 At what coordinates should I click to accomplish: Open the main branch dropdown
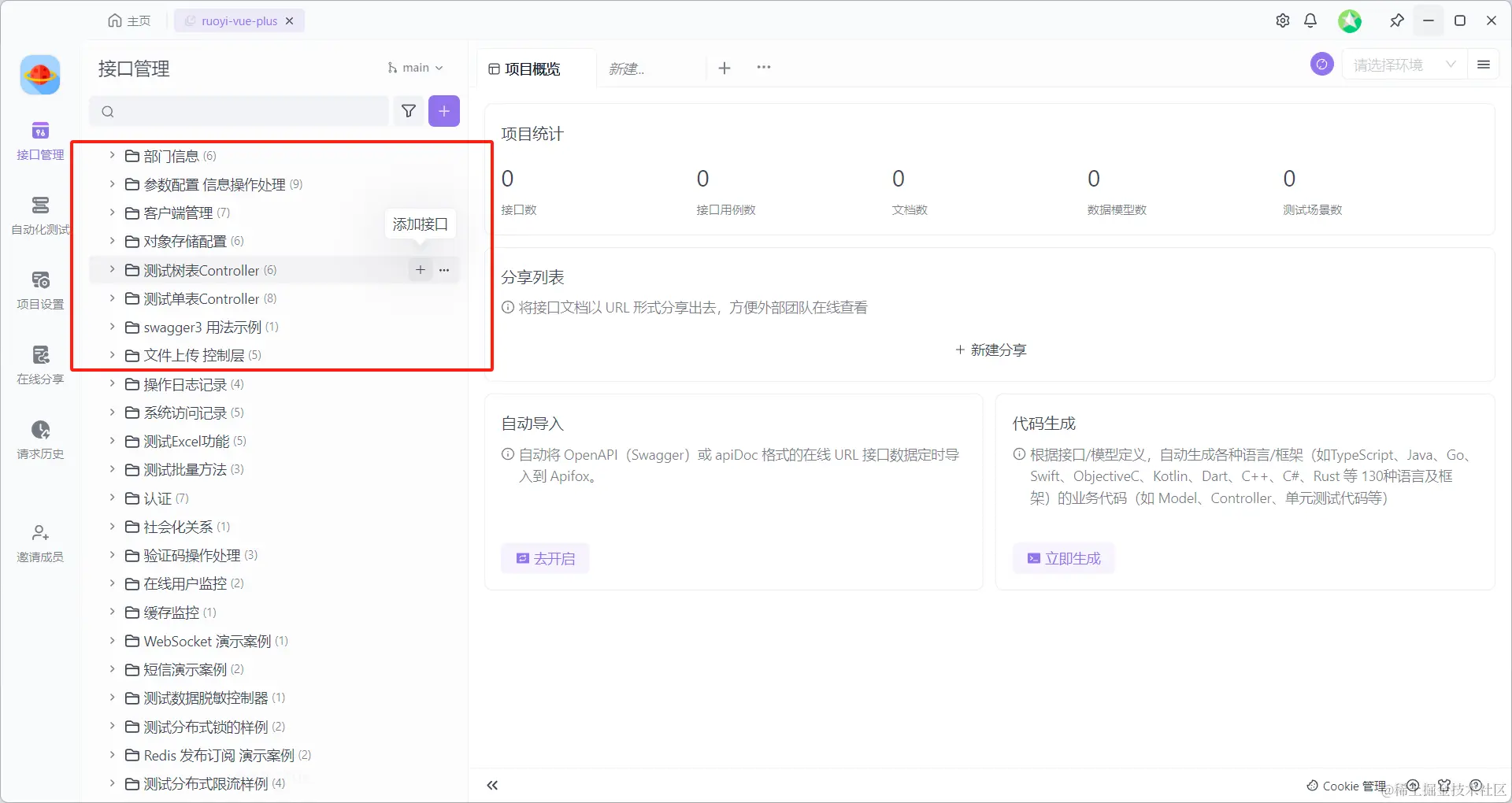(415, 68)
